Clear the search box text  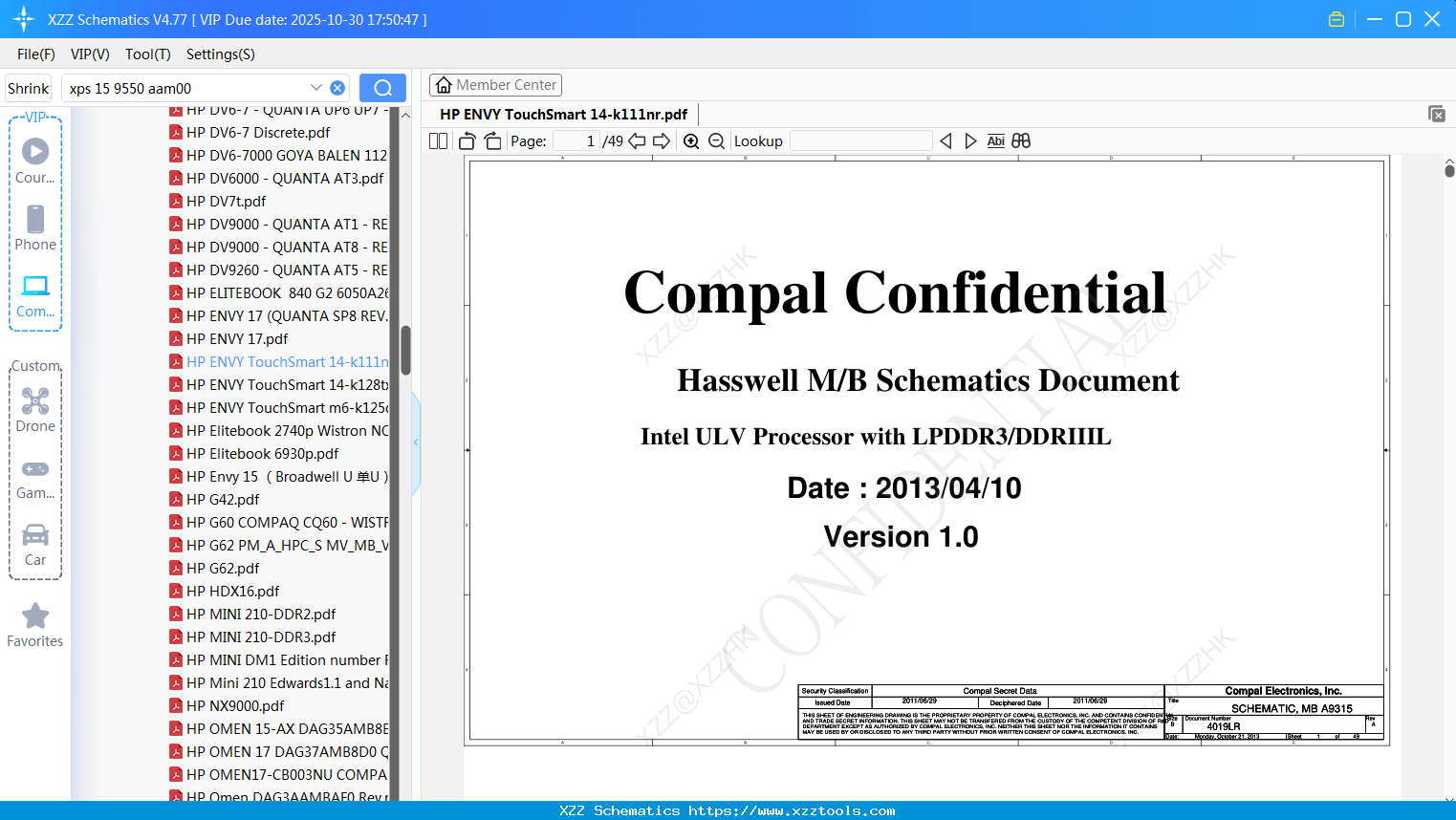pos(337,88)
